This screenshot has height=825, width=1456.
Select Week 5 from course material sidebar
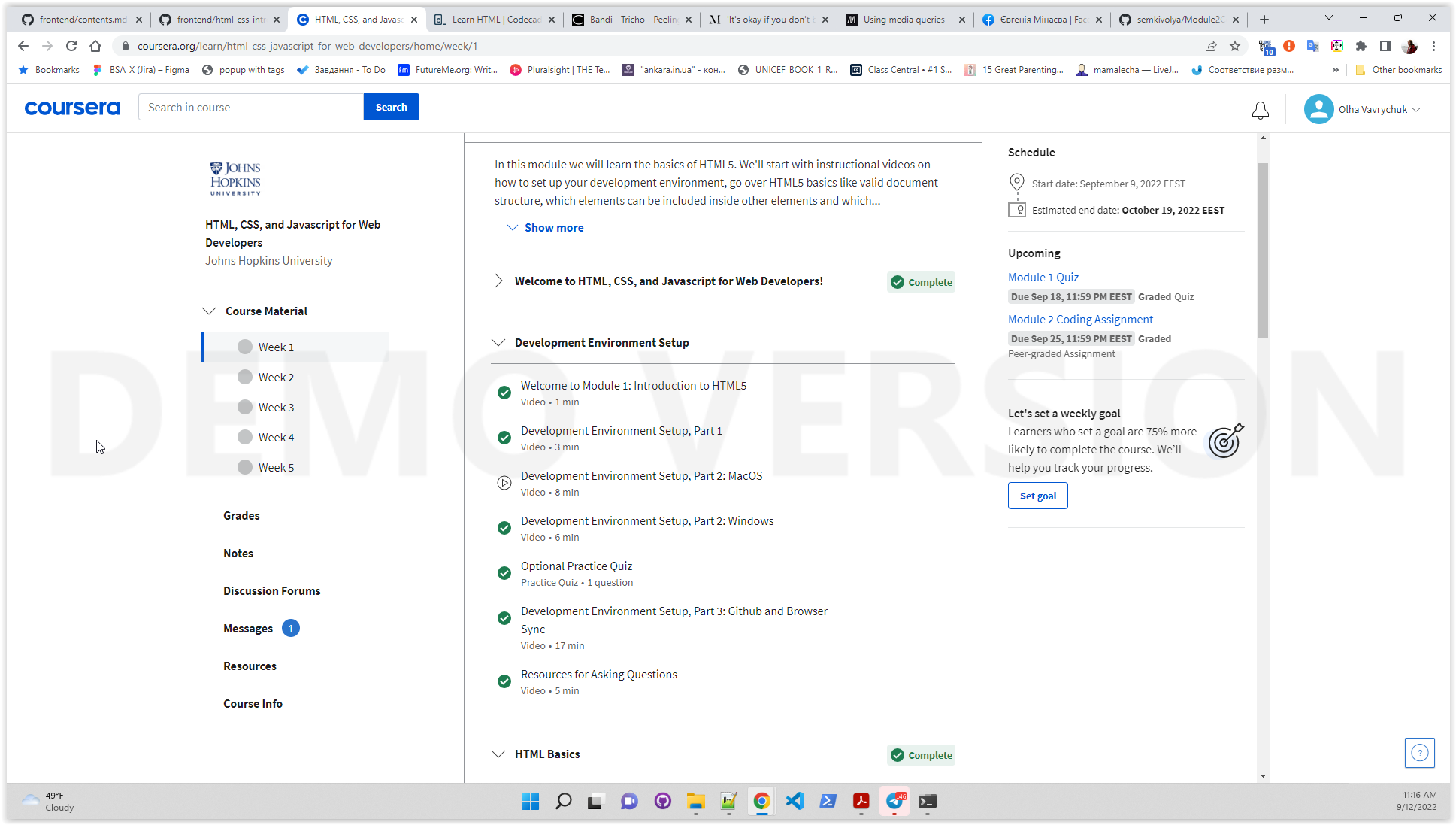(x=276, y=466)
